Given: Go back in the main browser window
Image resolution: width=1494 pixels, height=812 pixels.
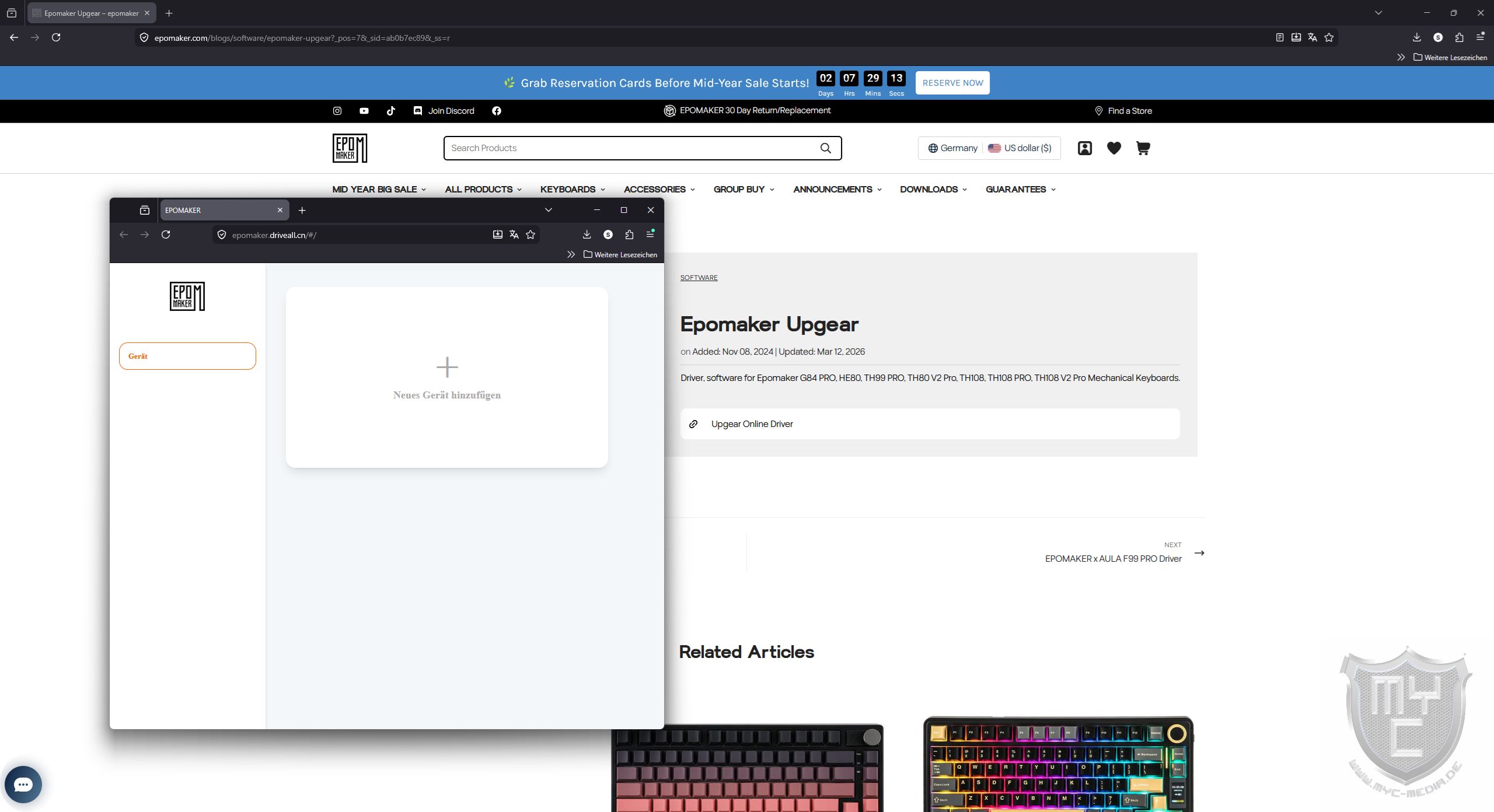Looking at the screenshot, I should coord(14,37).
